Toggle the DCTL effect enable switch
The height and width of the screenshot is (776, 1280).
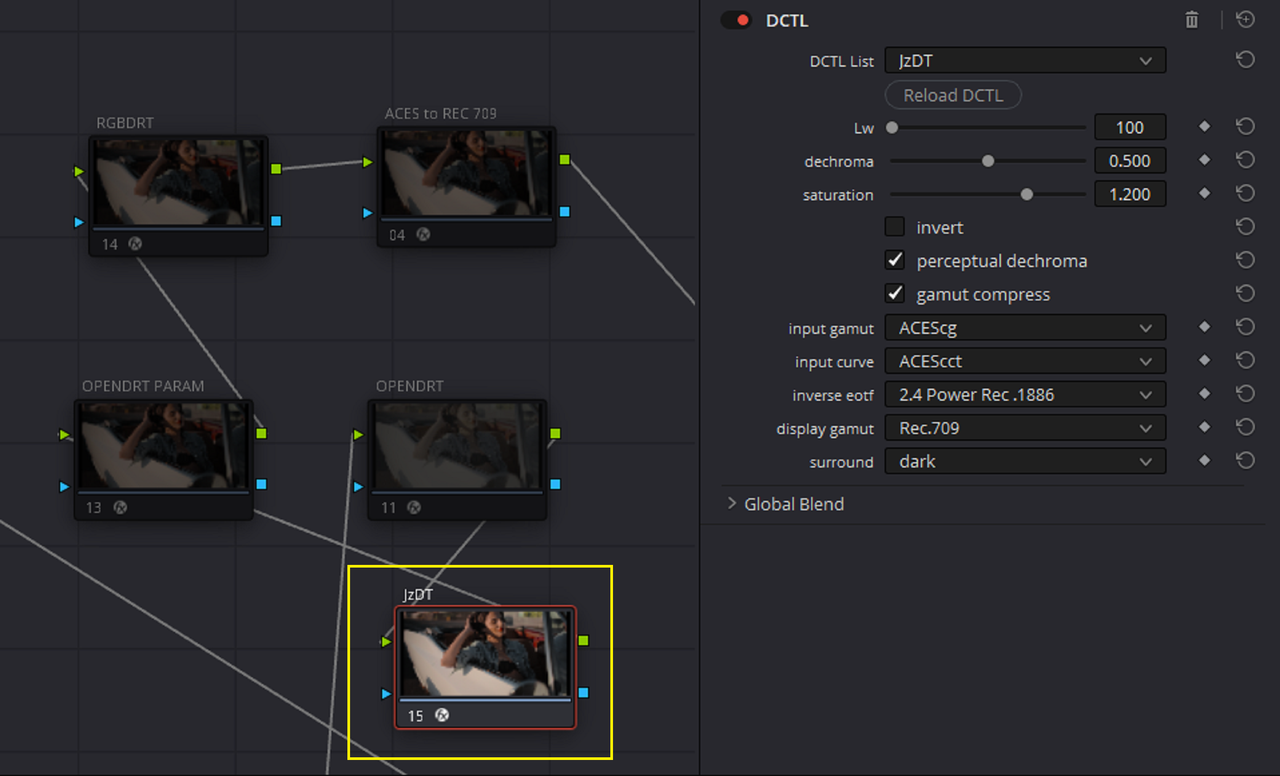736,20
